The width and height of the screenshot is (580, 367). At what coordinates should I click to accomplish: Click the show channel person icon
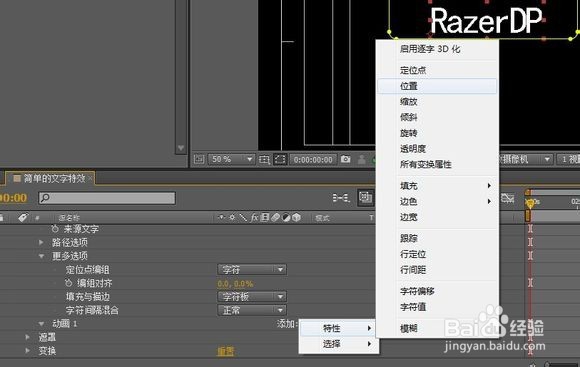[x=361, y=159]
